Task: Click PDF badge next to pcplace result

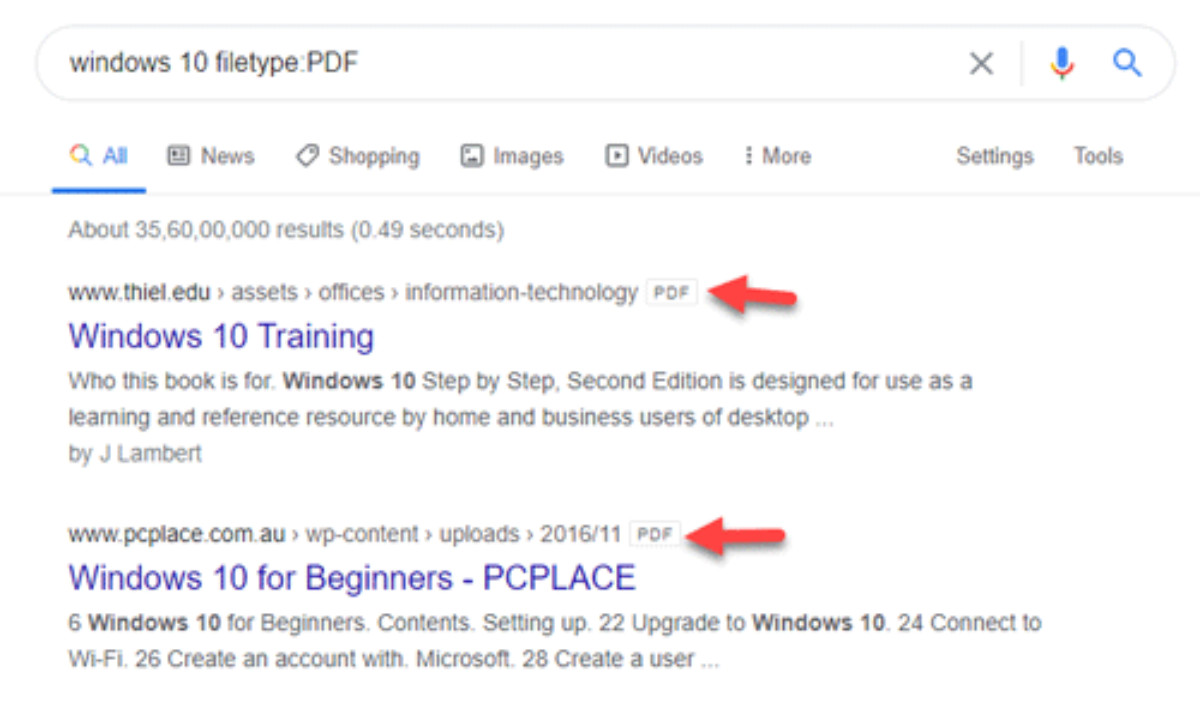Action: click(655, 534)
